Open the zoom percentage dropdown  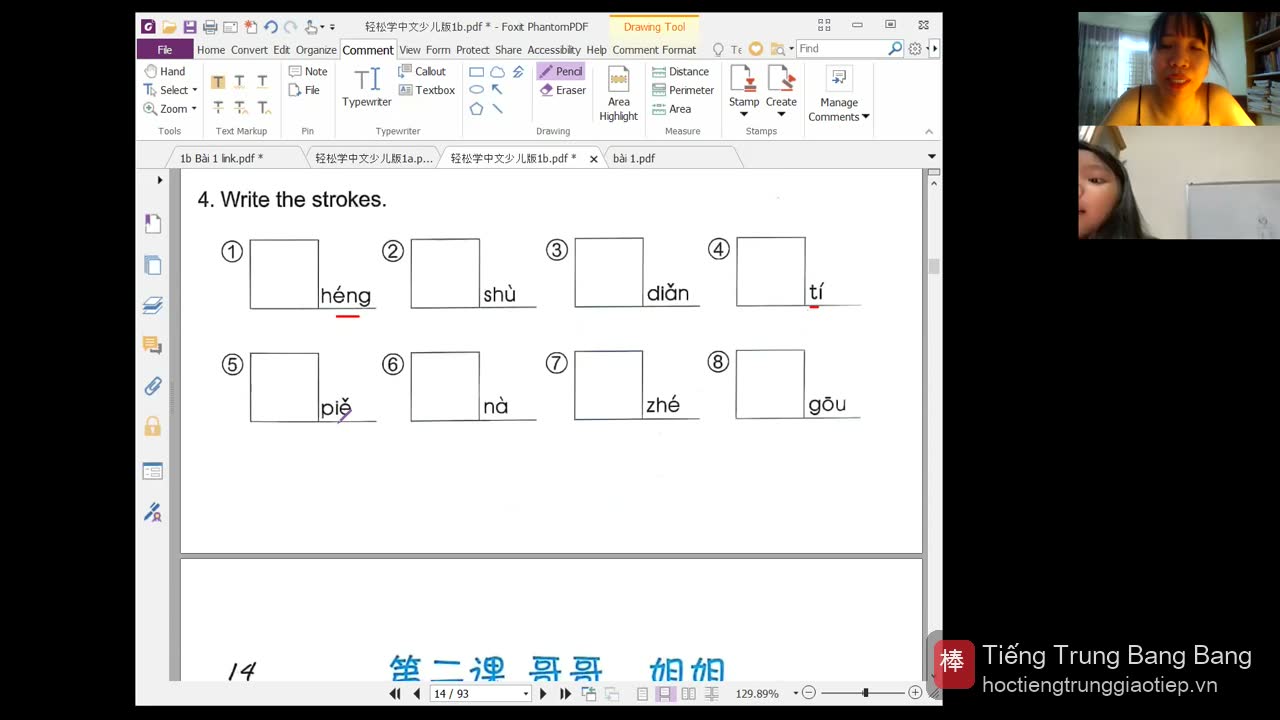(x=796, y=693)
